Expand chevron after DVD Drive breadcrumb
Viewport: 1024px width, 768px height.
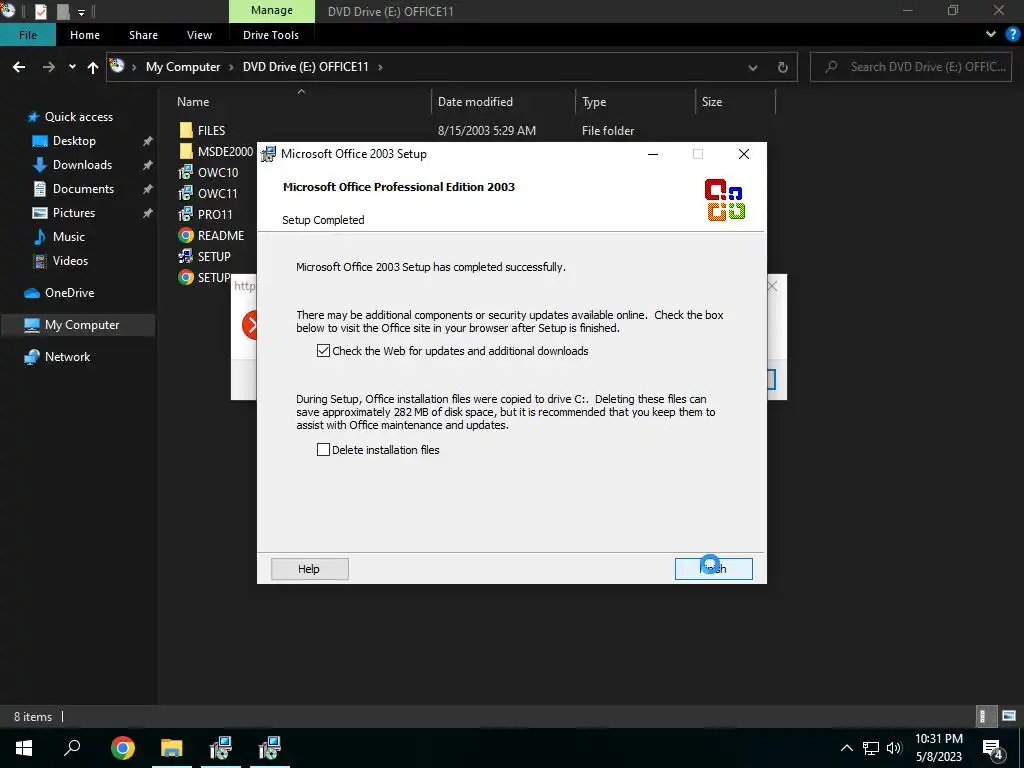[x=380, y=67]
